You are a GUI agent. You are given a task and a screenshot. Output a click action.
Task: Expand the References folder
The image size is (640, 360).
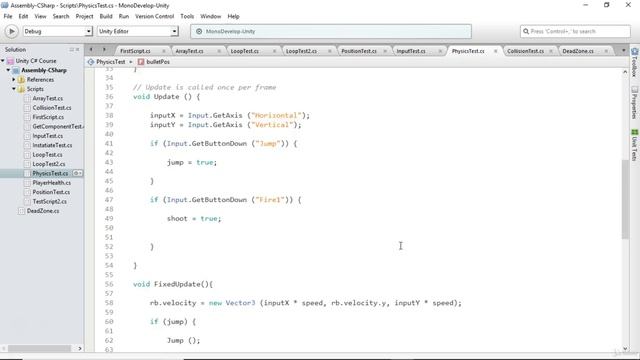14,80
